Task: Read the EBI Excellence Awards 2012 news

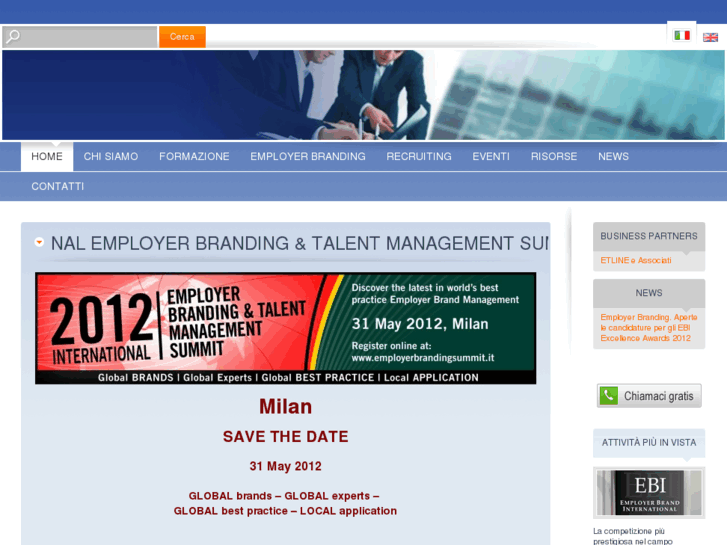Action: (x=649, y=327)
